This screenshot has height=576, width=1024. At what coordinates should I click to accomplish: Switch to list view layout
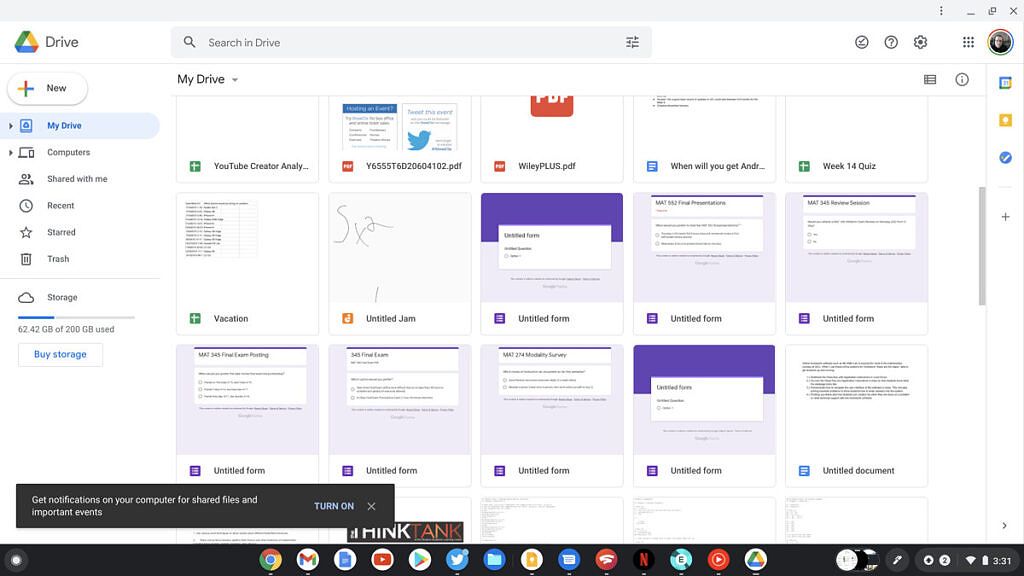pos(929,79)
